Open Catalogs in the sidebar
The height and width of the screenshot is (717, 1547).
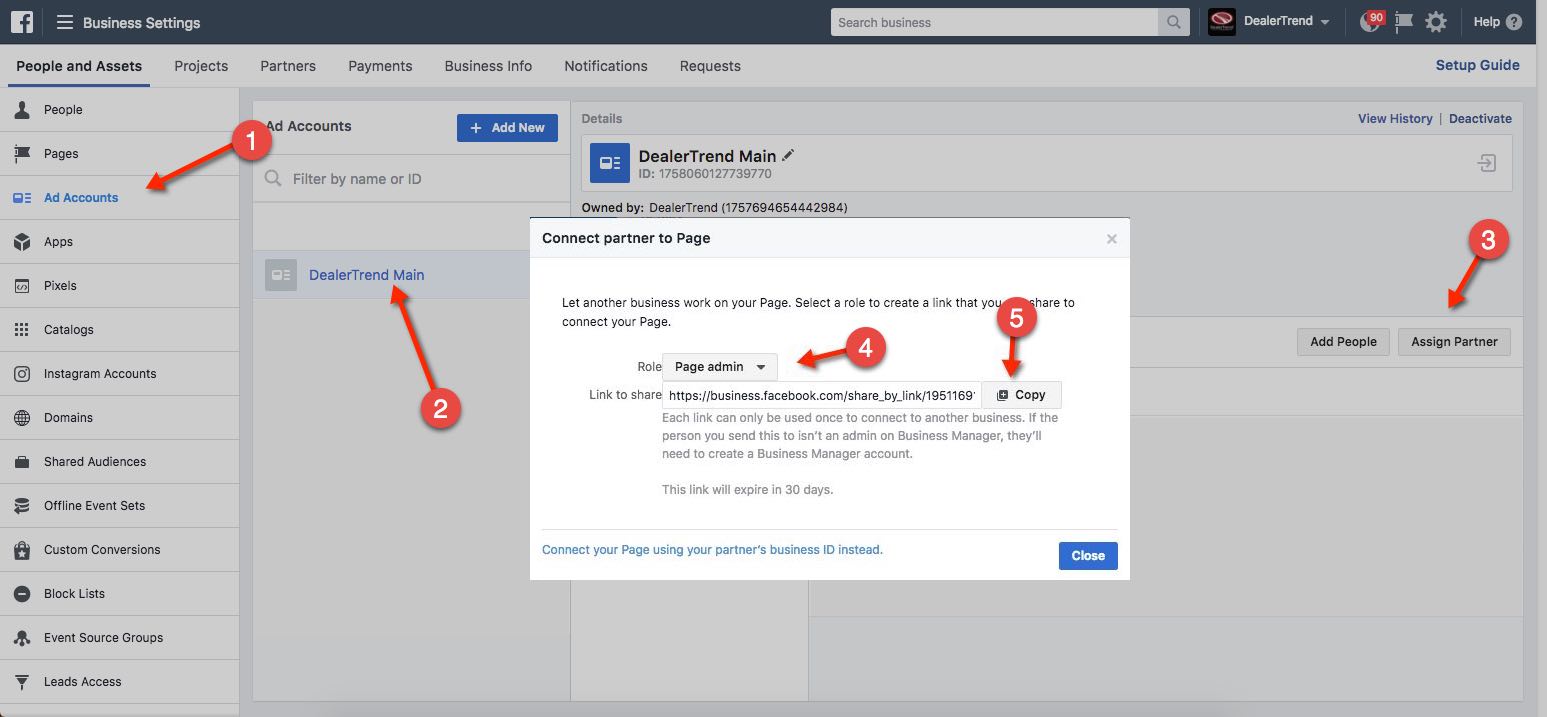click(x=119, y=330)
